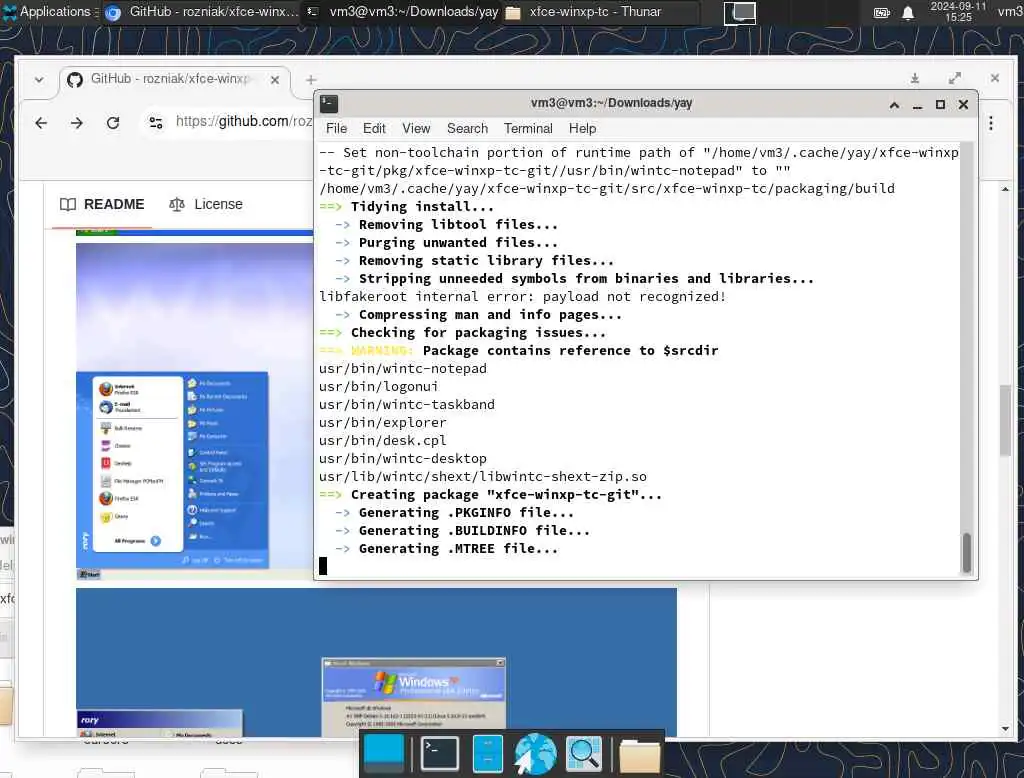Click the 'usr/bin/wintc-taskband' terminal line
Image resolution: width=1024 pixels, height=778 pixels.
click(407, 404)
